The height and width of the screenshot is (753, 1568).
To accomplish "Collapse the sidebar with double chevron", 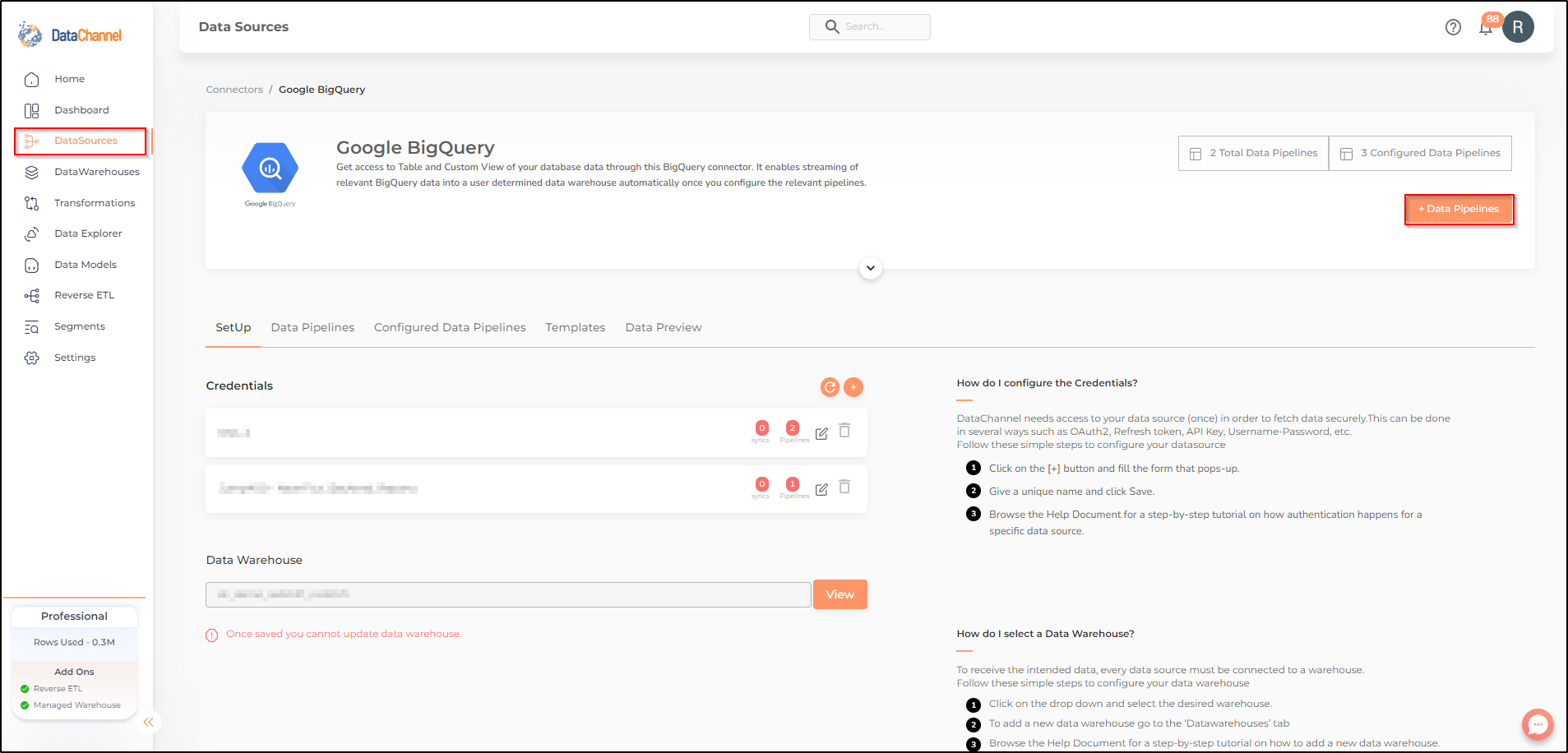I will click(148, 723).
